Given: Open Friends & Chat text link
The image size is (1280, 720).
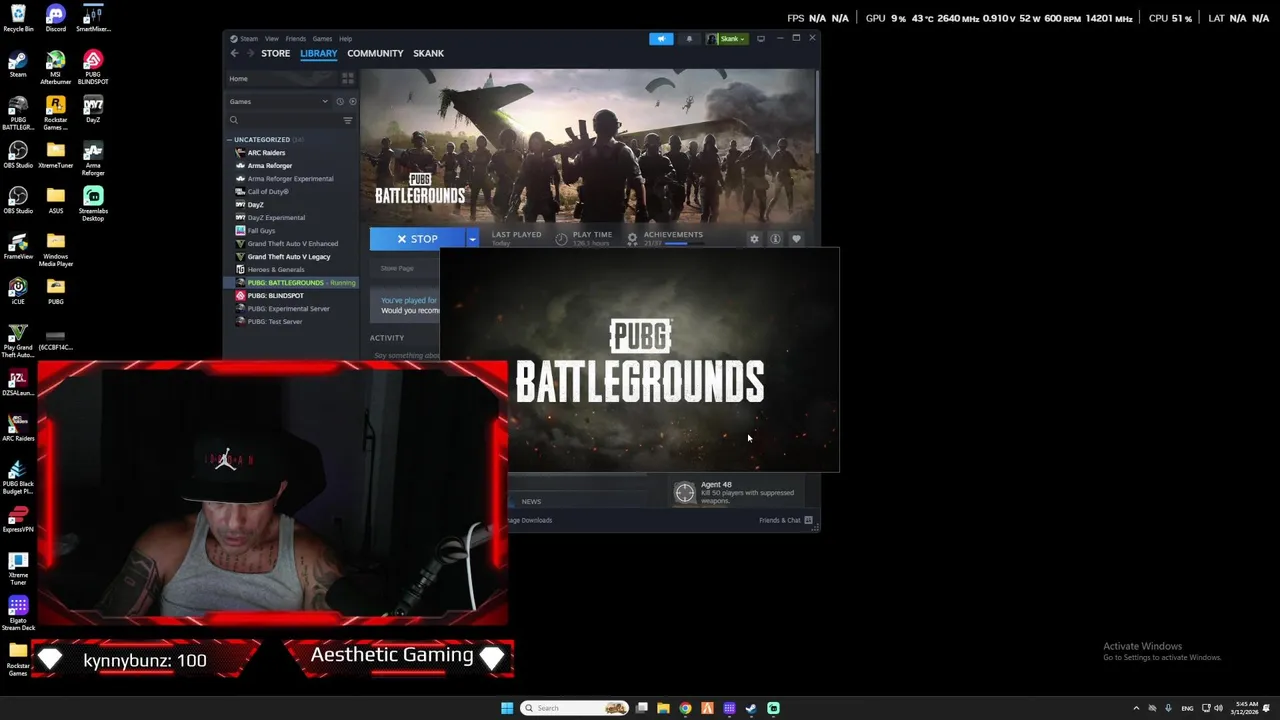Looking at the screenshot, I should point(779,520).
